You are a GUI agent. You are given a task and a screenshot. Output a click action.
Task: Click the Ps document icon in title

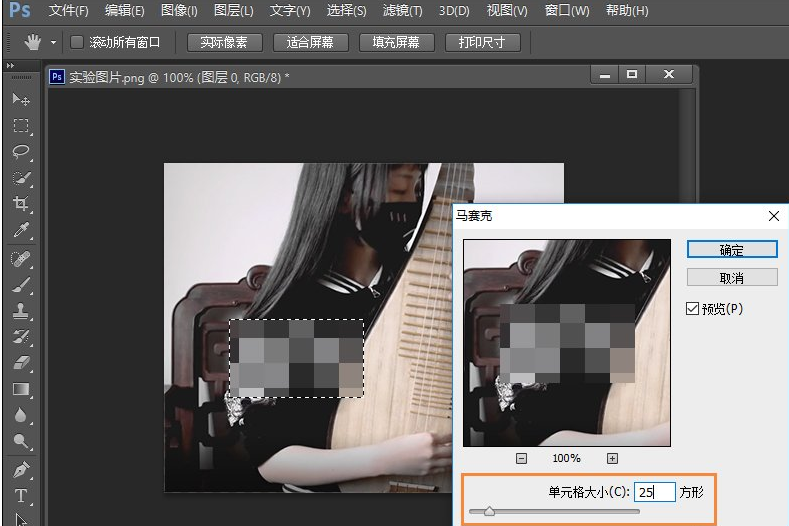(57, 77)
